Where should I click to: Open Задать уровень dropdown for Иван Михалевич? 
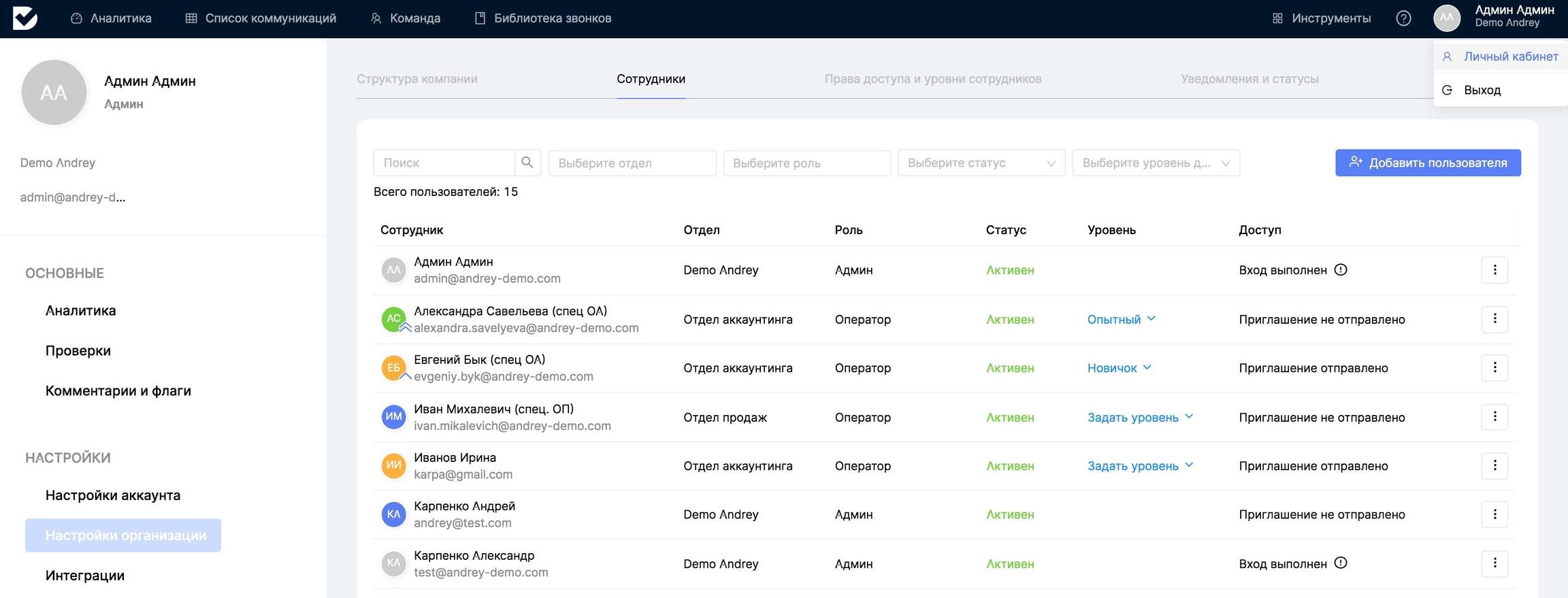click(x=1140, y=417)
